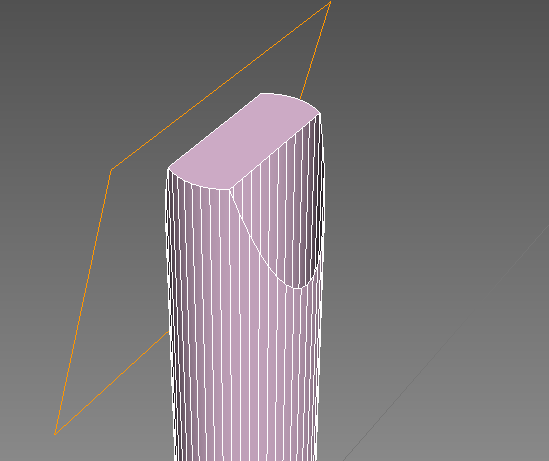Click the orange plane's middle-left corner vertex
This screenshot has width=549, height=461.
[111, 170]
